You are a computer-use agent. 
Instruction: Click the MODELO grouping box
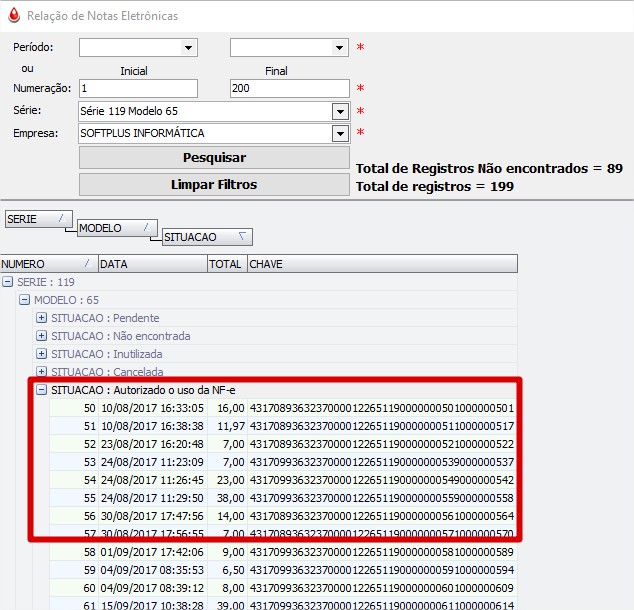[x=117, y=228]
